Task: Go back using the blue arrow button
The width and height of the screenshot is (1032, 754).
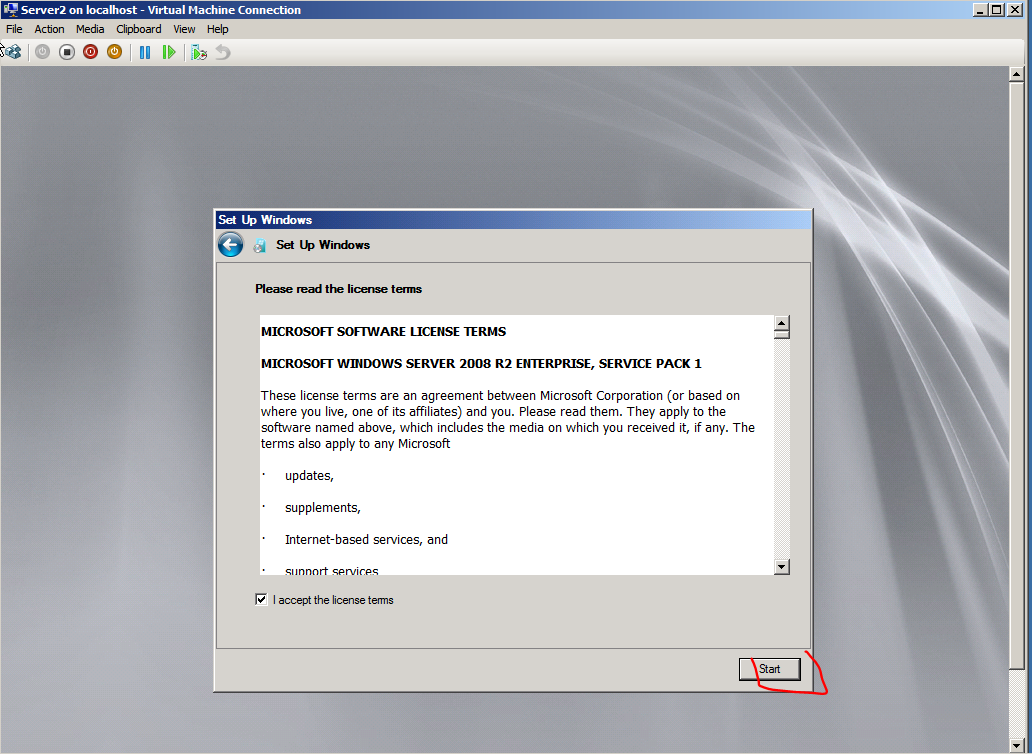Action: coord(230,245)
